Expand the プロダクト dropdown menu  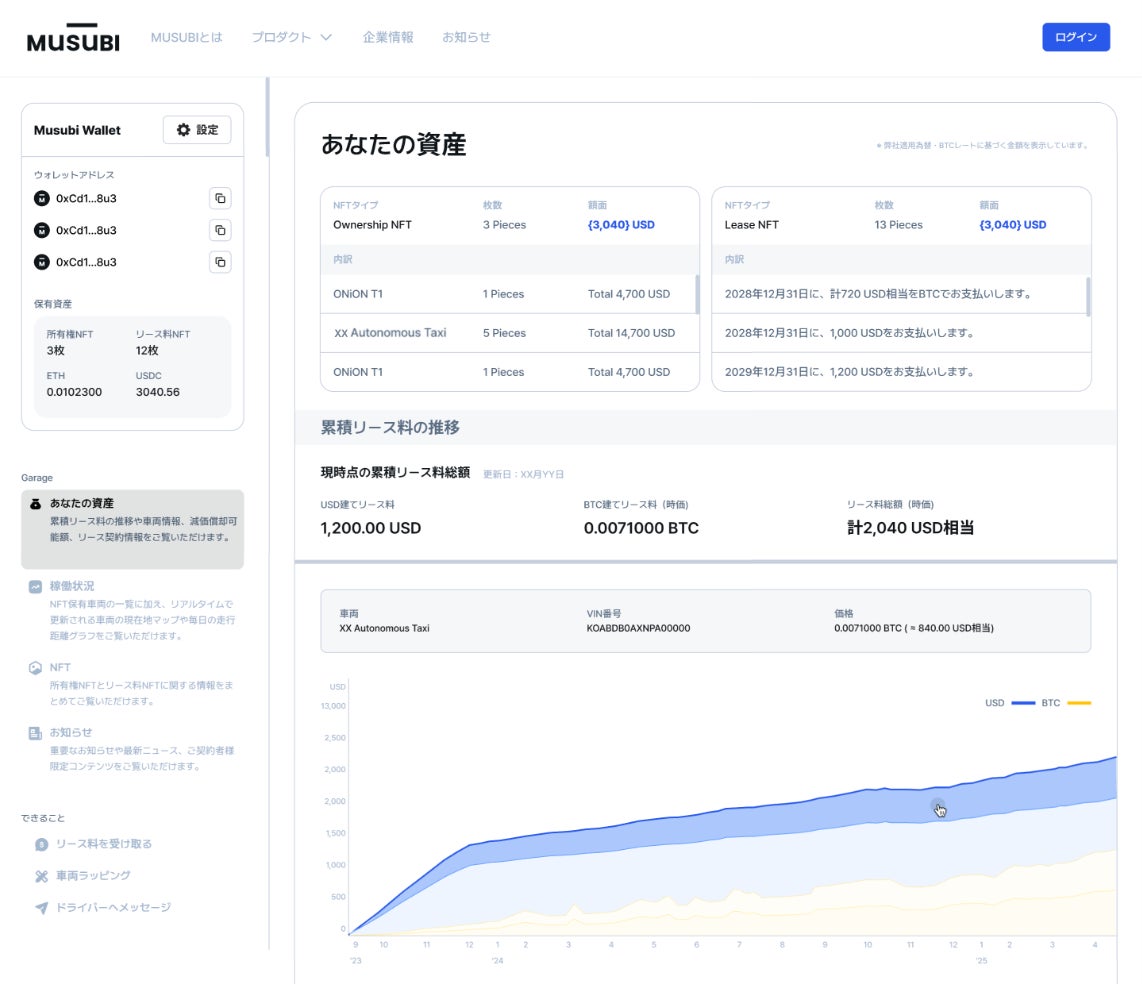pos(291,37)
